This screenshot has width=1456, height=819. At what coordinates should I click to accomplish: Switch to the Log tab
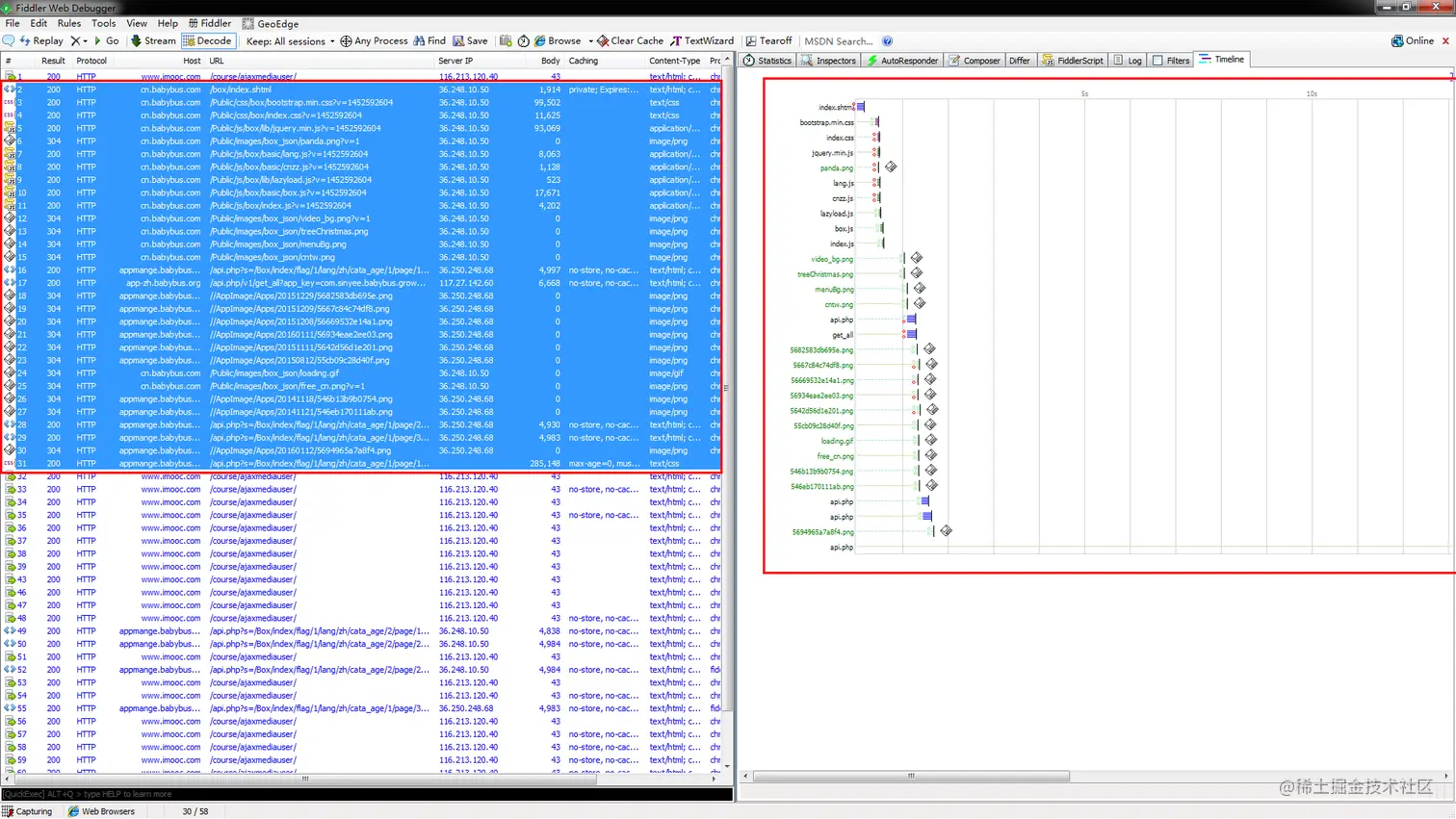[1128, 61]
